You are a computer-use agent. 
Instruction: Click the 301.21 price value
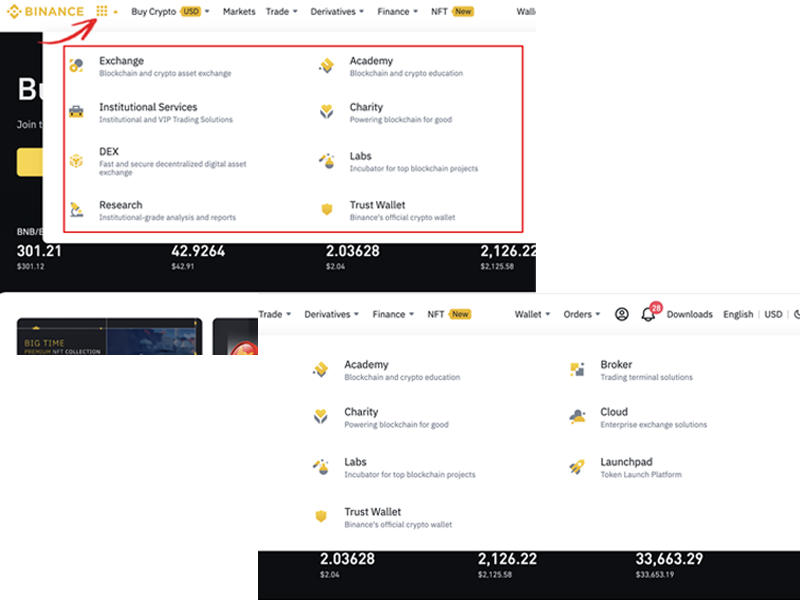pos(39,251)
